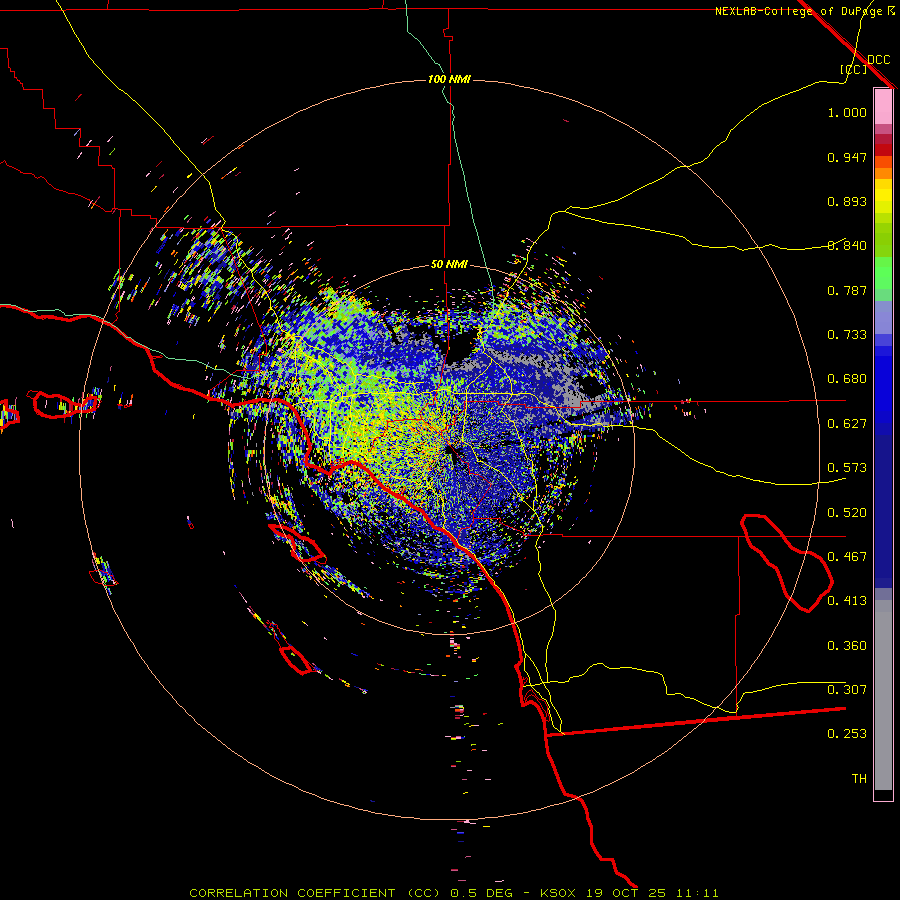Viewport: 900px width, 900px height.
Task: Click the pink top segment of the color bar
Action: [x=883, y=107]
